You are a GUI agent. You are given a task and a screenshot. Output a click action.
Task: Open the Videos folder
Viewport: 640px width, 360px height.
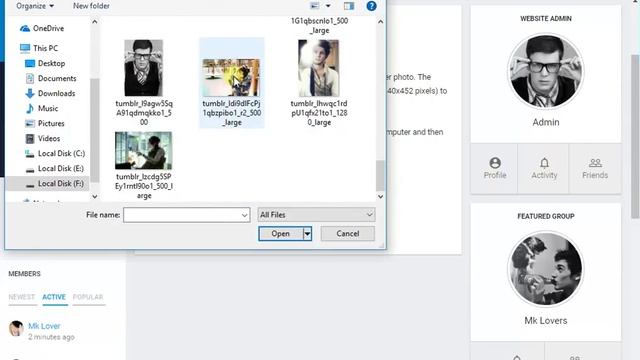(x=49, y=138)
